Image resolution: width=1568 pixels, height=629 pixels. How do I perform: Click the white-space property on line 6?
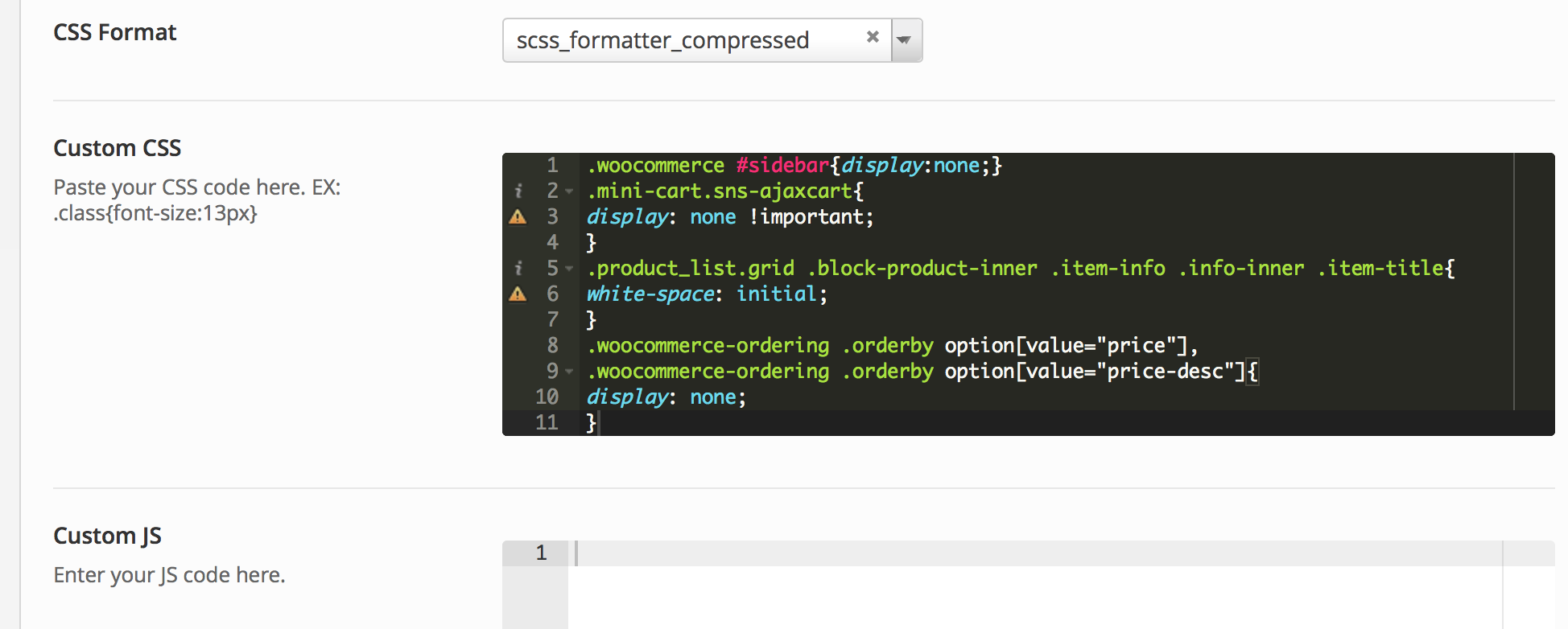tap(650, 294)
